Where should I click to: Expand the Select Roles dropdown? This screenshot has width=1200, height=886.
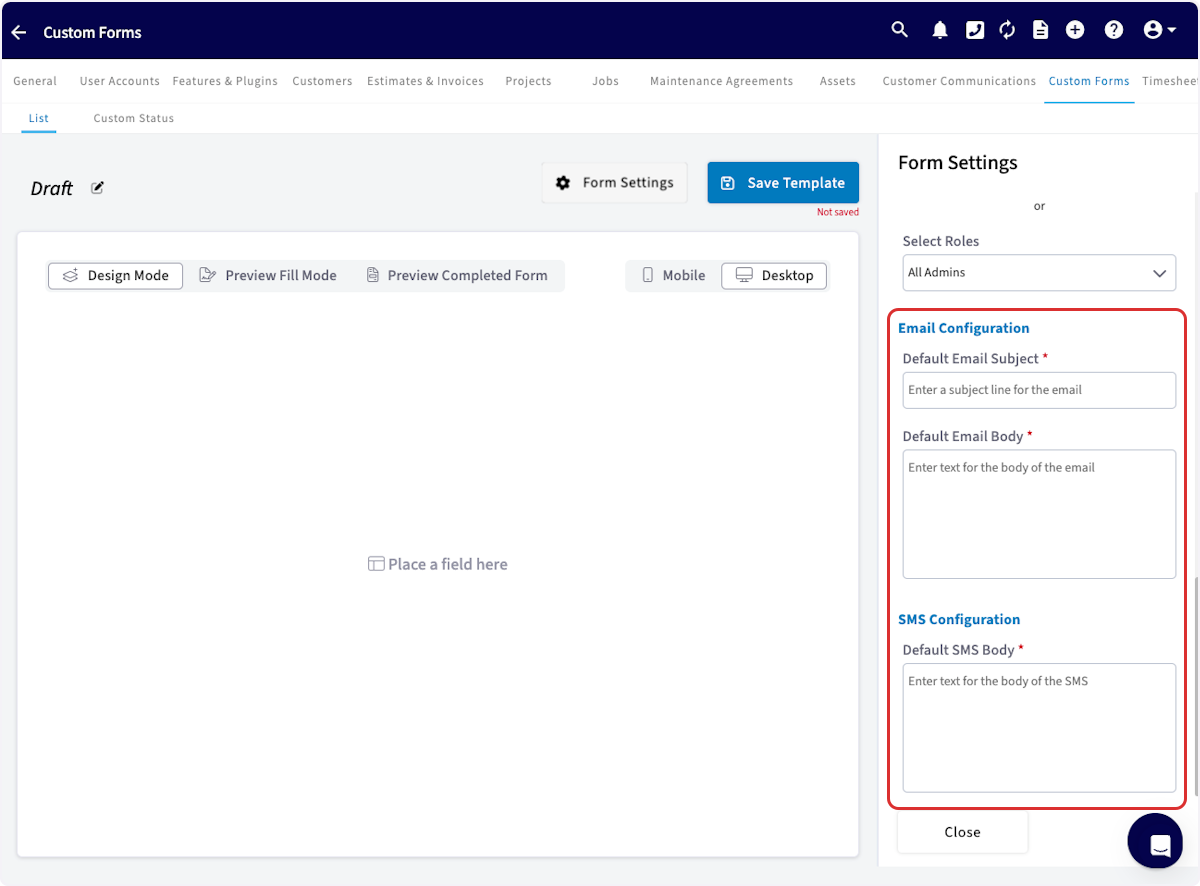(1039, 273)
